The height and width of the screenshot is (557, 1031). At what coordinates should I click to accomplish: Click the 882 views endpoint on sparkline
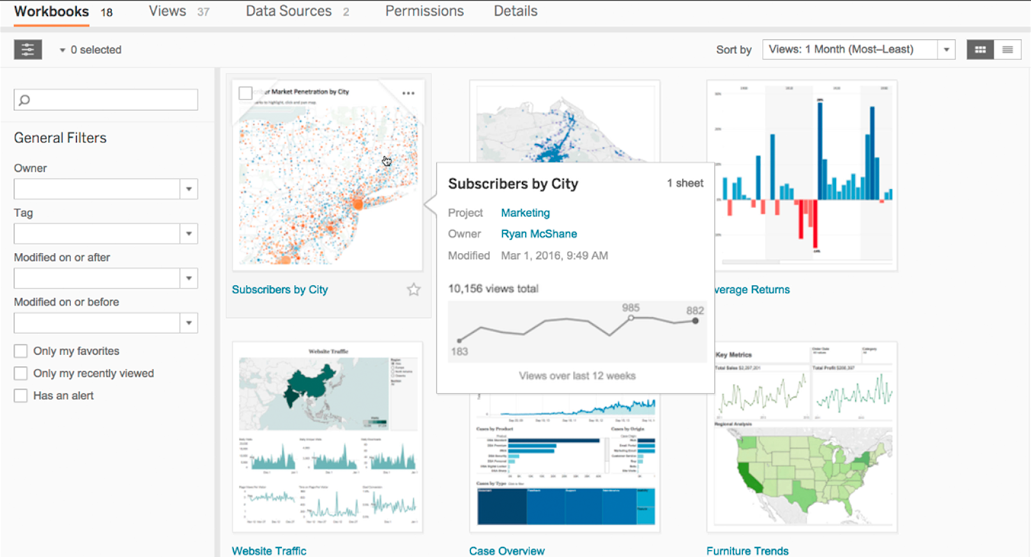695,321
